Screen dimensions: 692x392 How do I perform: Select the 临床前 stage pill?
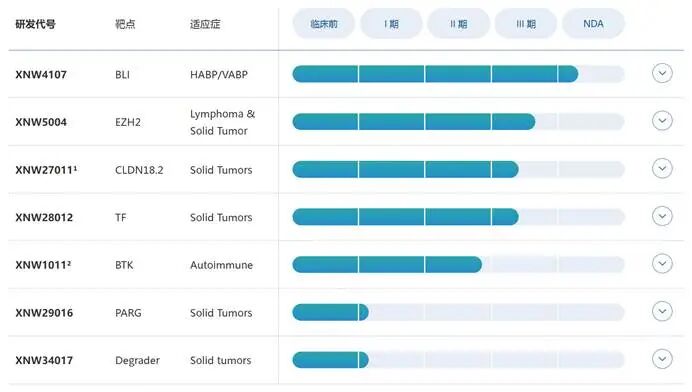click(323, 24)
